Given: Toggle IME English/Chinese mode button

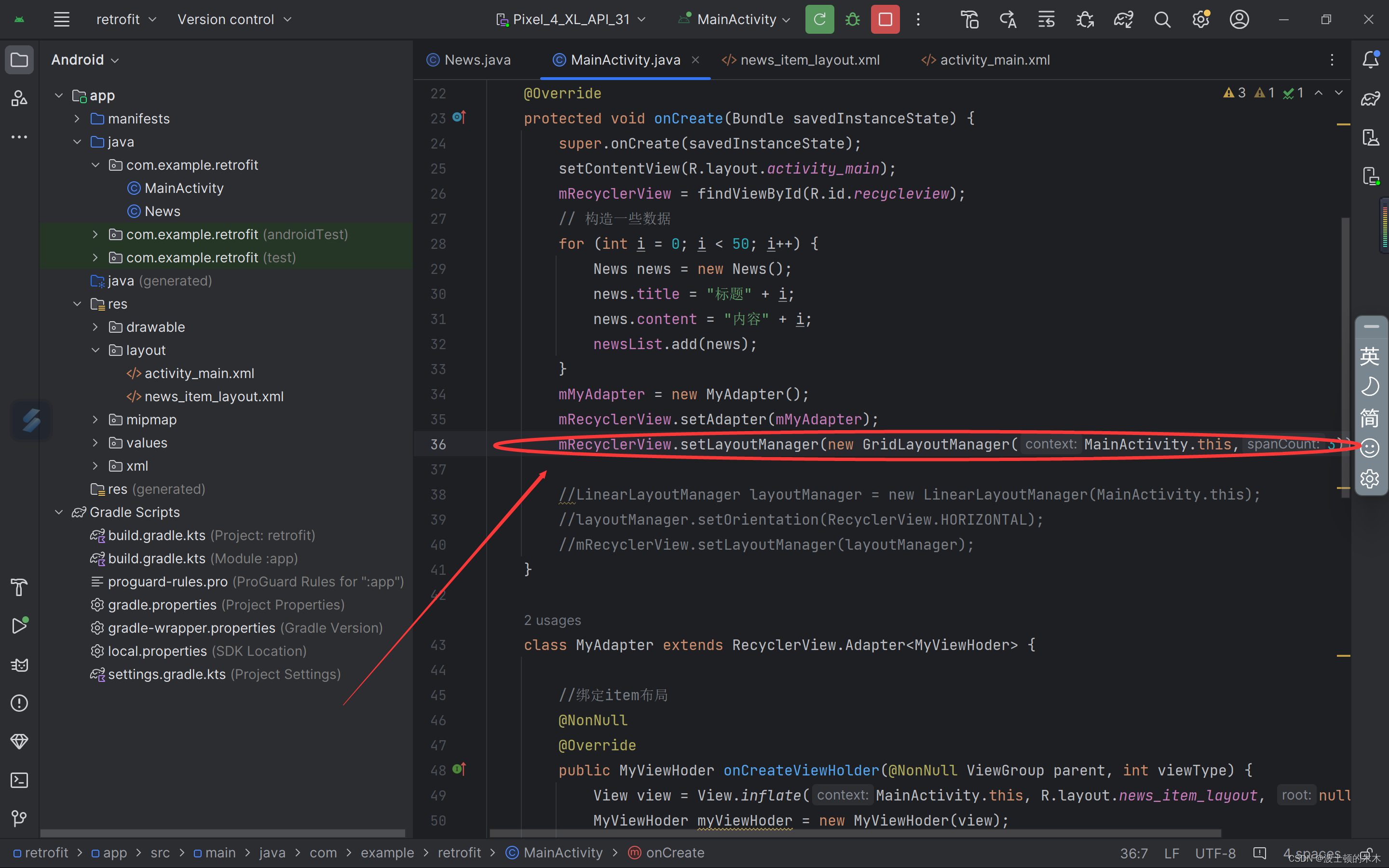Looking at the screenshot, I should (1370, 356).
